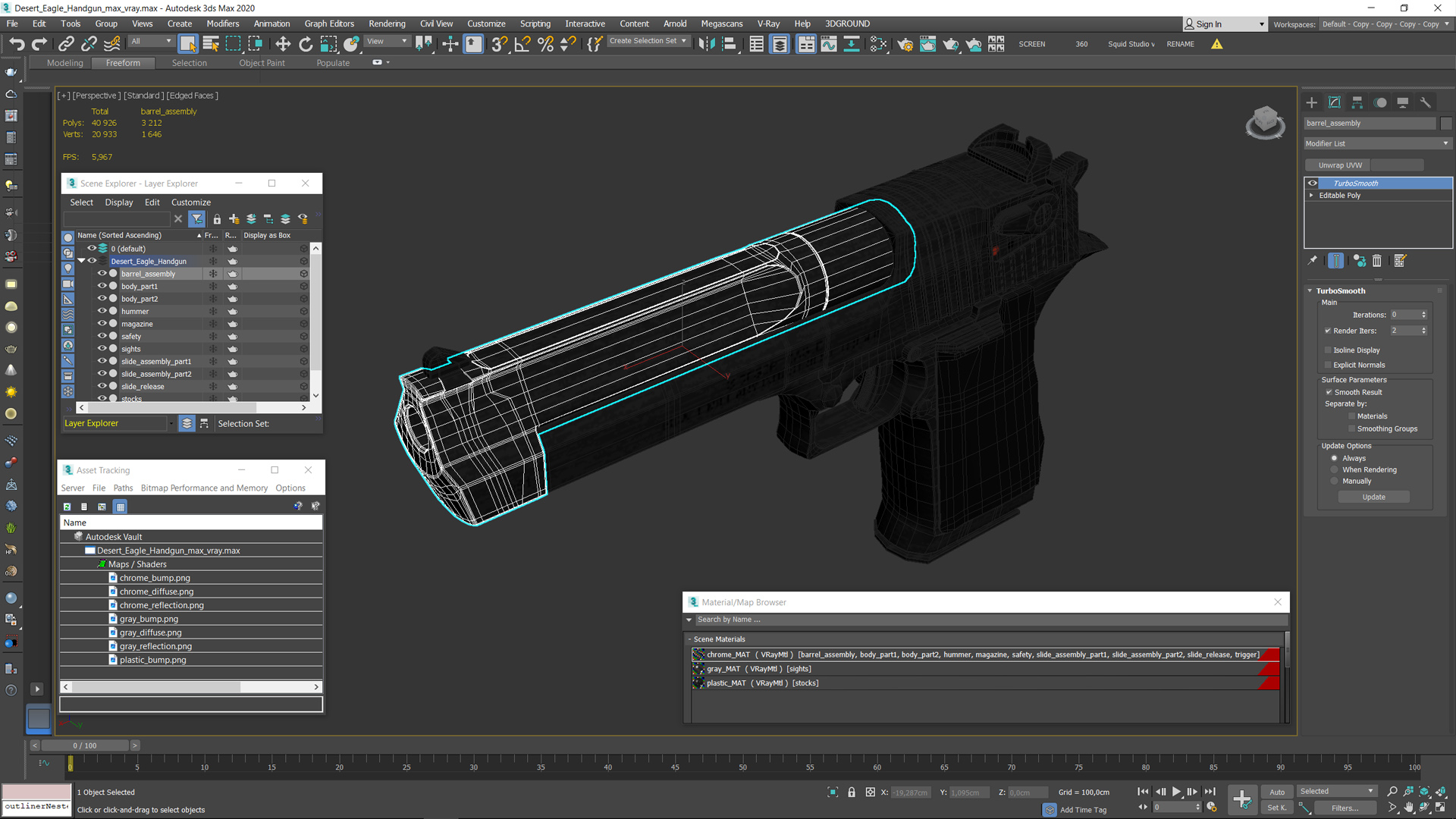Screen dimensions: 1456x819
Task: Click the ViewCube in the viewport
Action: coord(1265,121)
